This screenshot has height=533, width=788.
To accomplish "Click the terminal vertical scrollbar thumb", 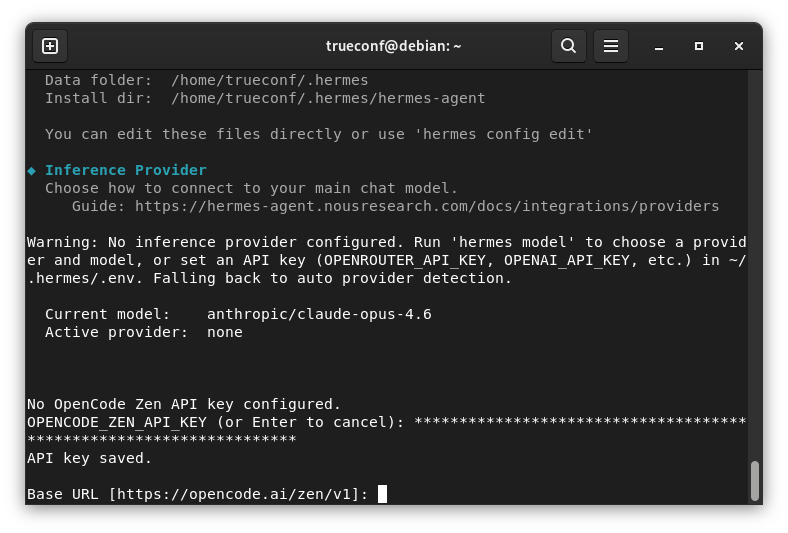I will point(754,481).
